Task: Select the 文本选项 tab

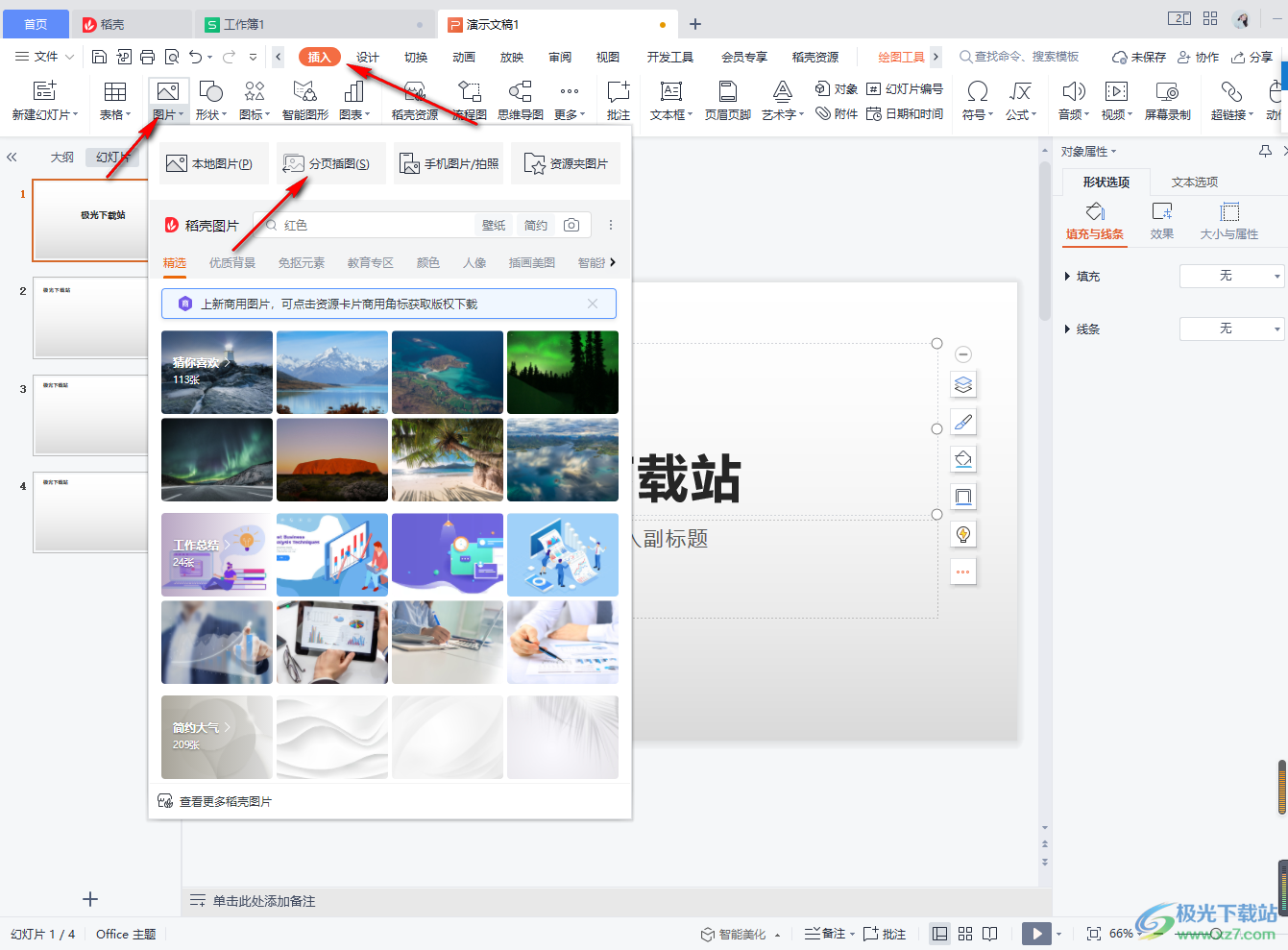Action: point(1195,182)
